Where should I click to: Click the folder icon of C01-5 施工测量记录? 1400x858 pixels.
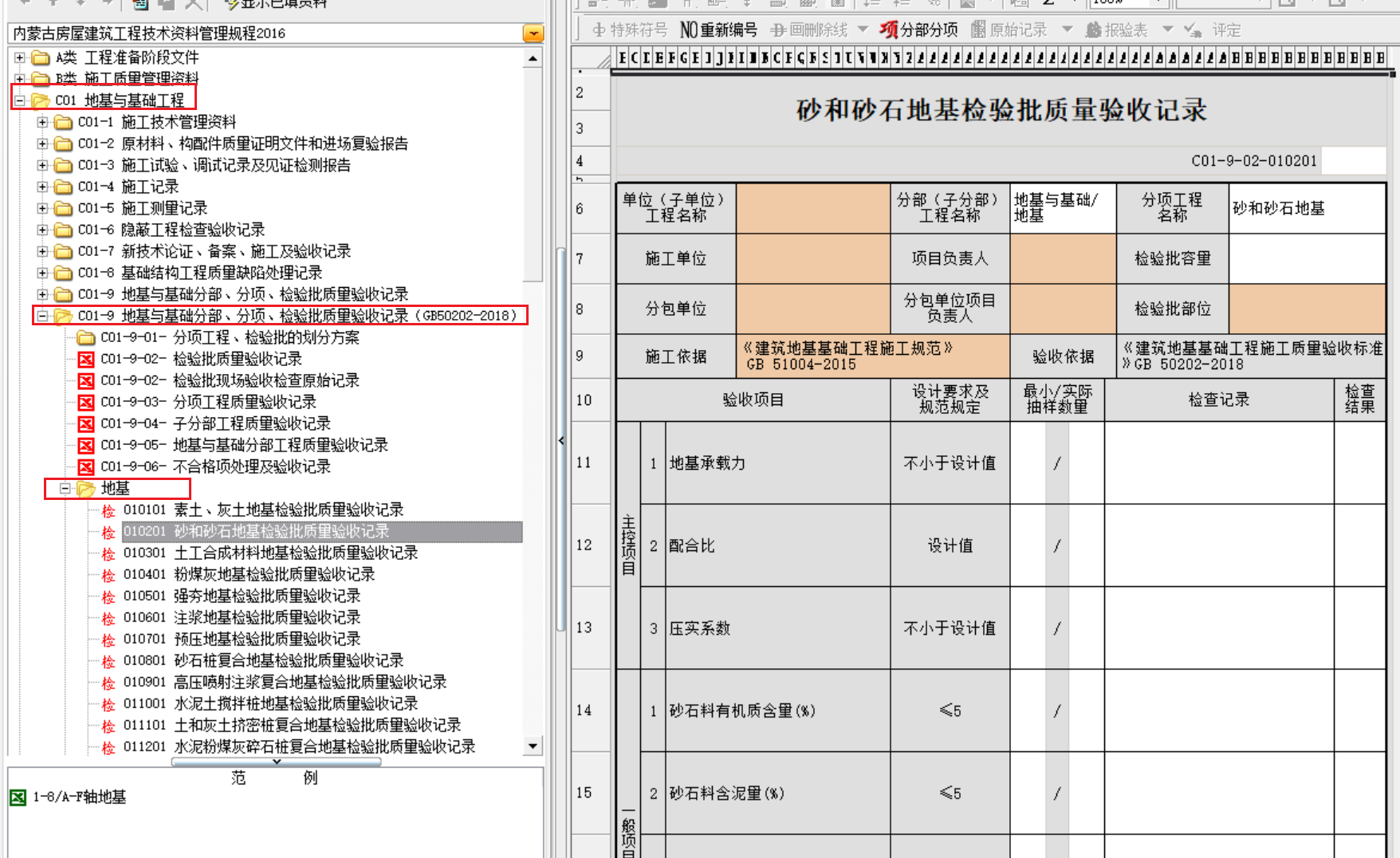coord(64,208)
